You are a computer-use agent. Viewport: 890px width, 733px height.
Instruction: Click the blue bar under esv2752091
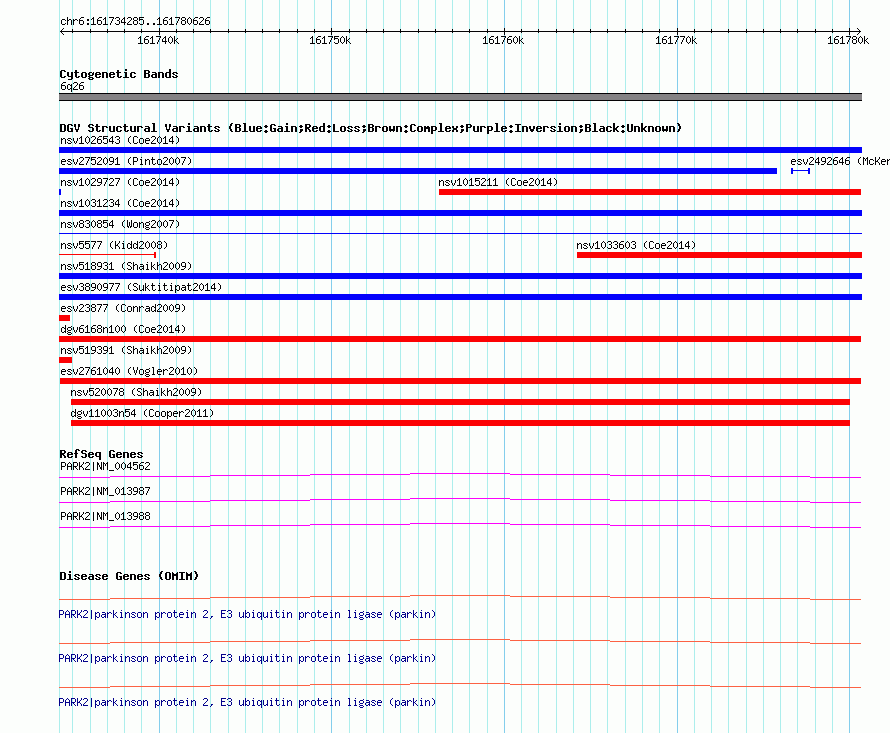click(x=418, y=171)
